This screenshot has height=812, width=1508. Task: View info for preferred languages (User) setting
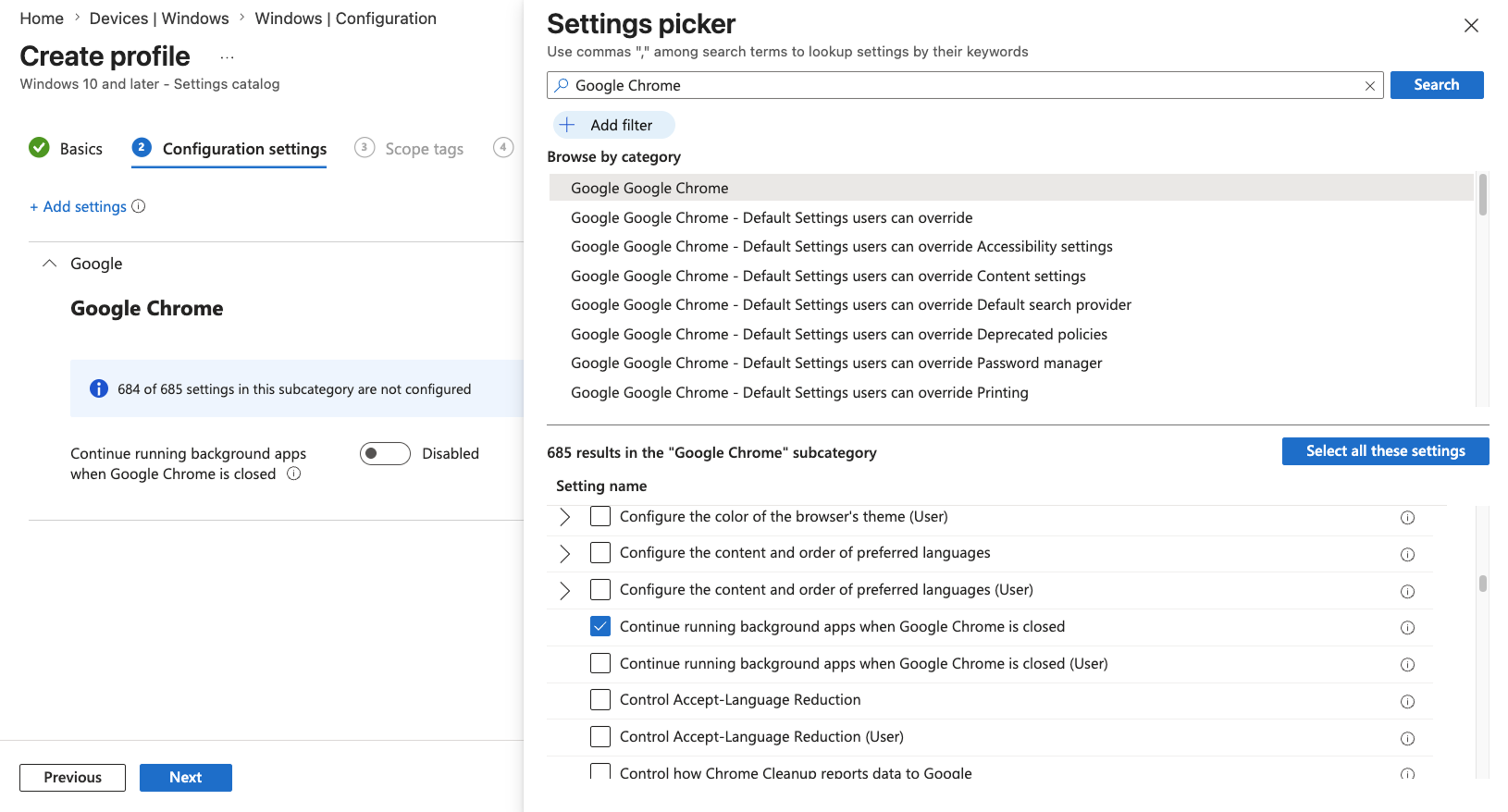pos(1407,592)
